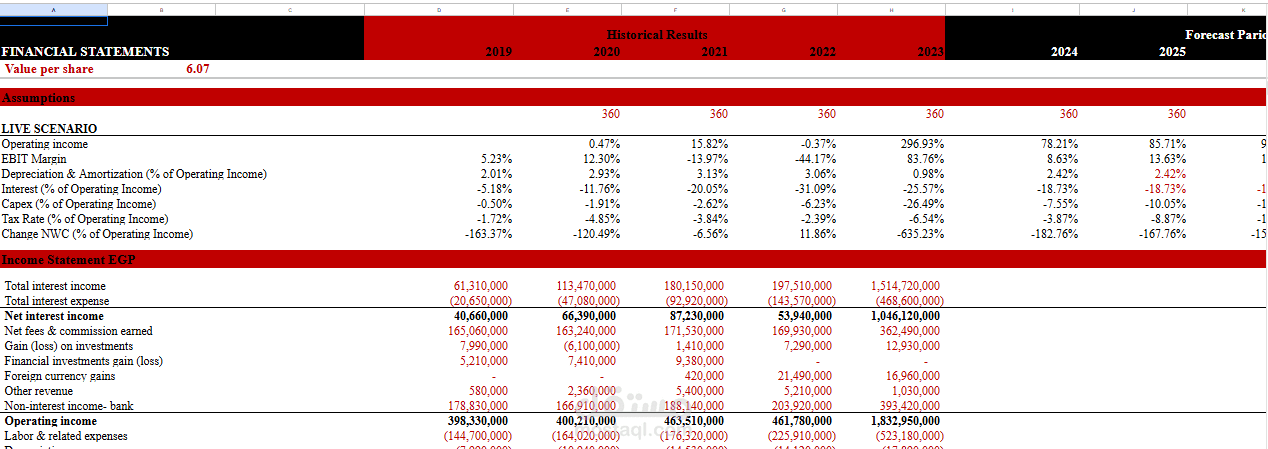Select column H header

[891, 9]
